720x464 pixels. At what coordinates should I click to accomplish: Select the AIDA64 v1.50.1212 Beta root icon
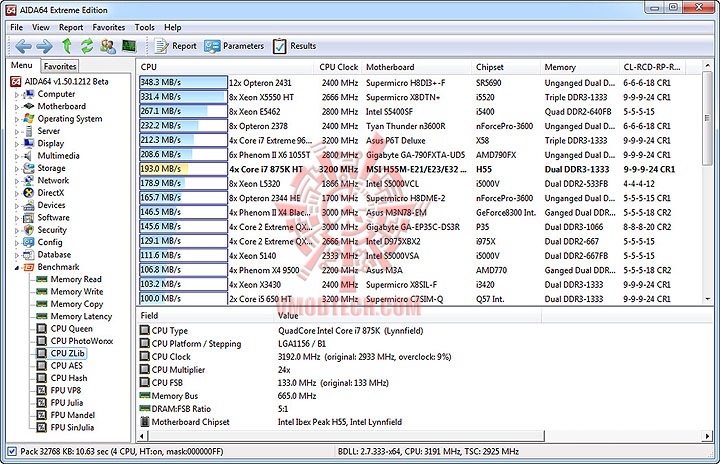(x=16, y=82)
